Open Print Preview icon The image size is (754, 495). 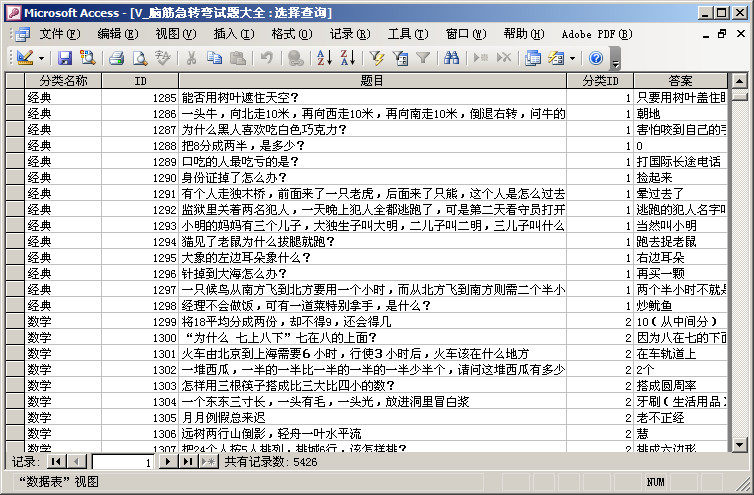coord(140,58)
